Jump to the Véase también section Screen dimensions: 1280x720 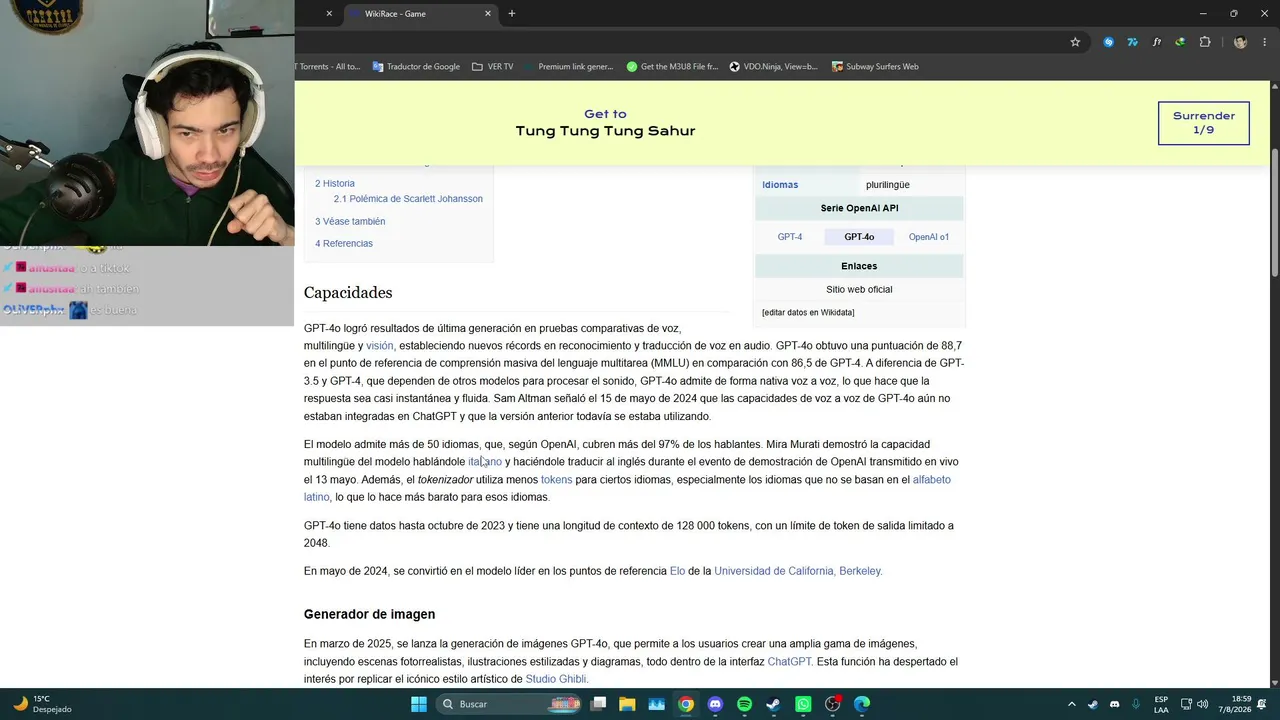tap(350, 222)
